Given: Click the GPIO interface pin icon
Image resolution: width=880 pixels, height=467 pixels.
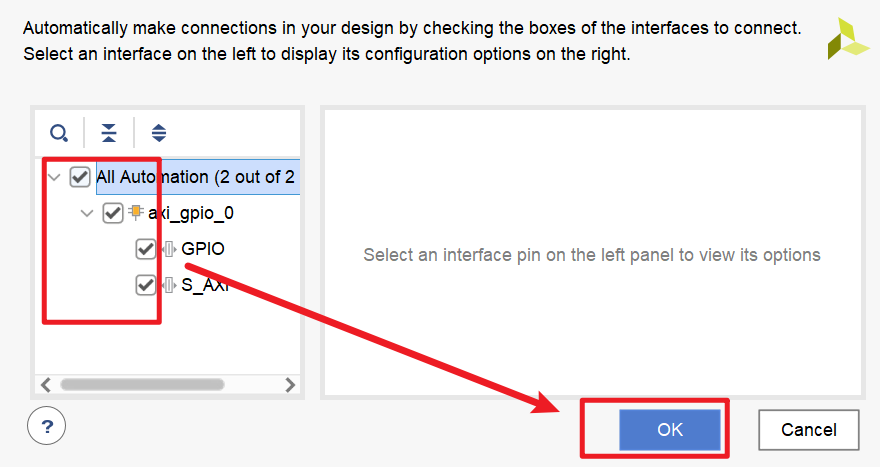Looking at the screenshot, I should 169,249.
